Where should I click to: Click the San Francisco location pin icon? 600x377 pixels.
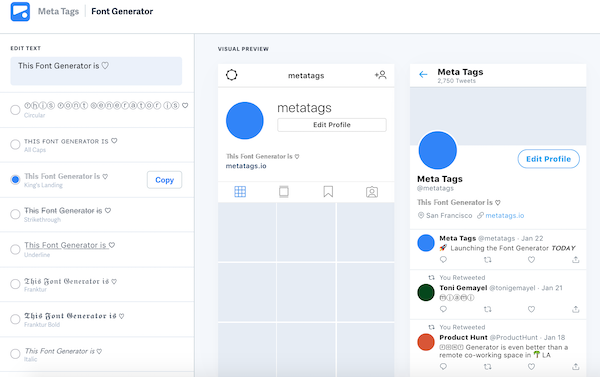(421, 215)
